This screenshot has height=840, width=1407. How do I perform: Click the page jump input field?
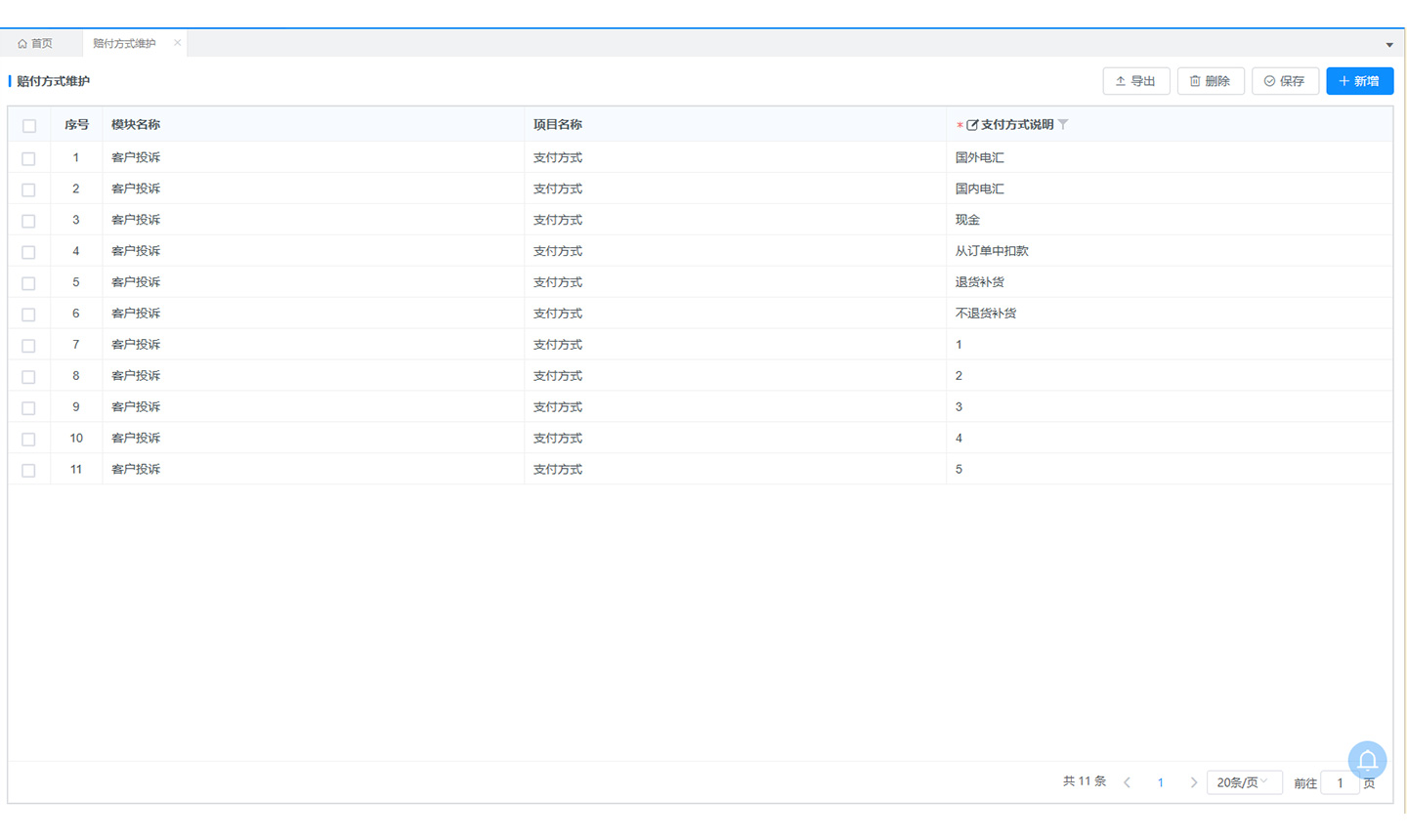coord(1340,783)
